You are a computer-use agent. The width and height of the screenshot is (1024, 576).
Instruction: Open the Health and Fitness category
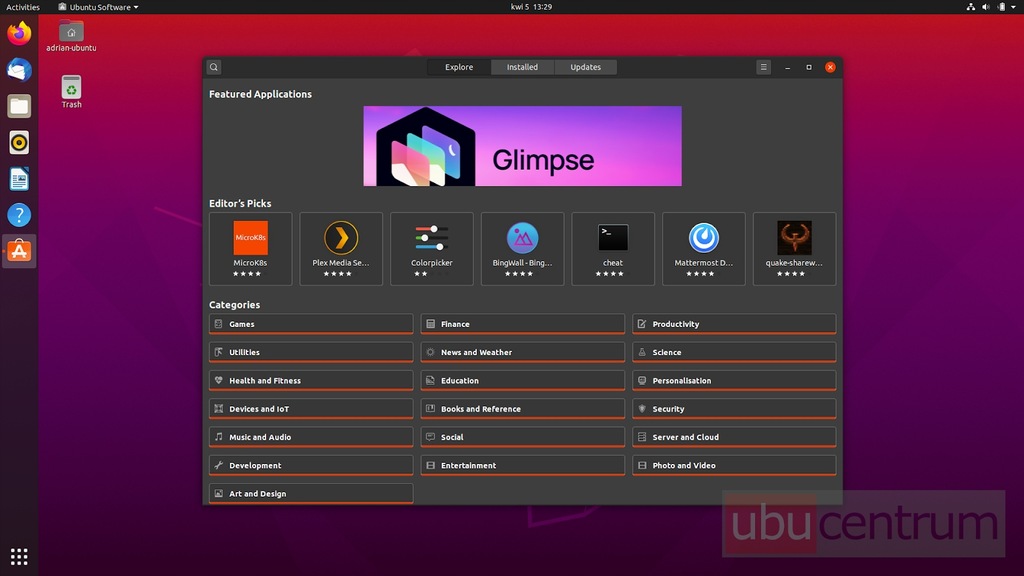click(x=311, y=380)
